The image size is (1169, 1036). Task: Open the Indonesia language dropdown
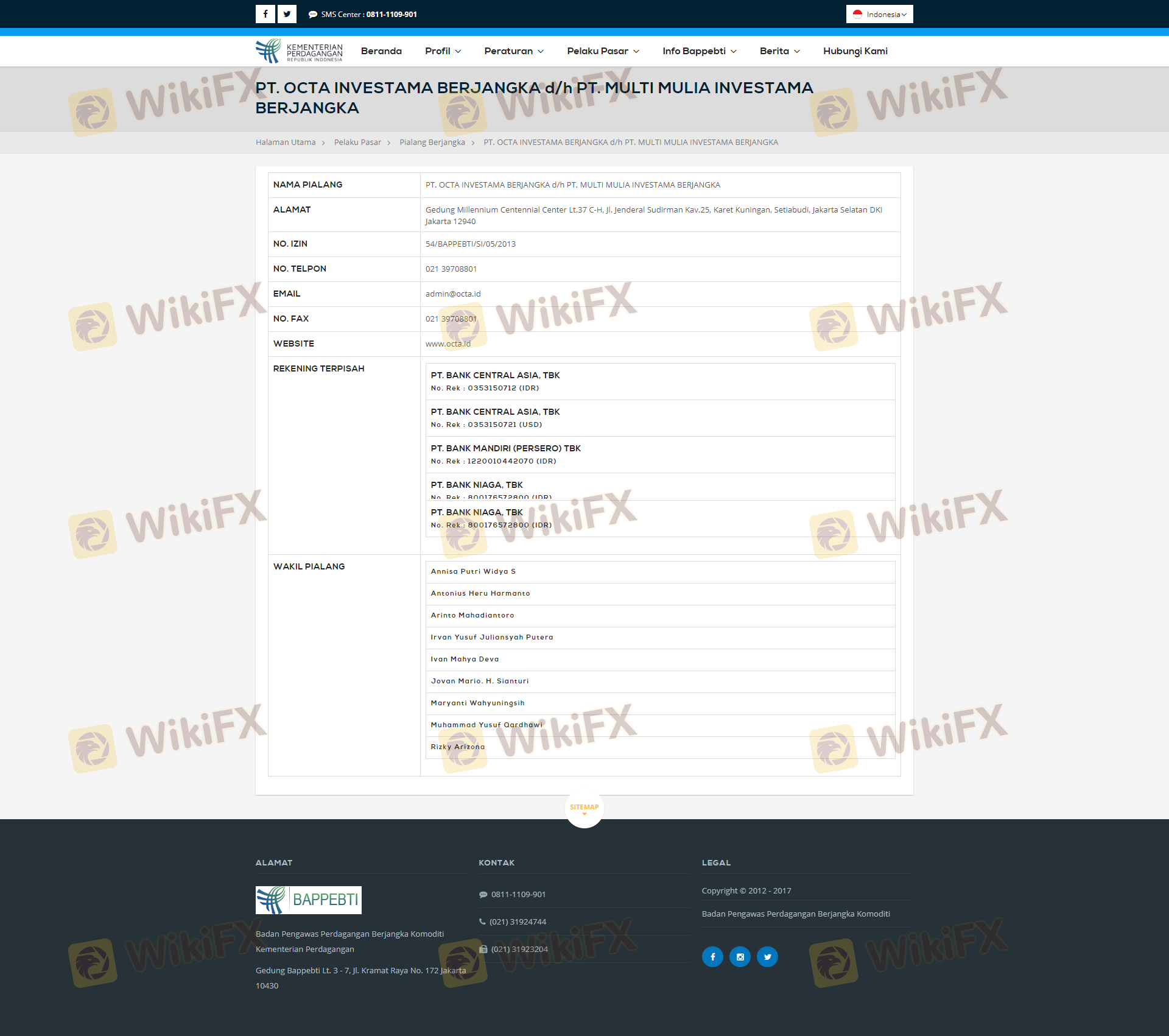click(x=879, y=14)
